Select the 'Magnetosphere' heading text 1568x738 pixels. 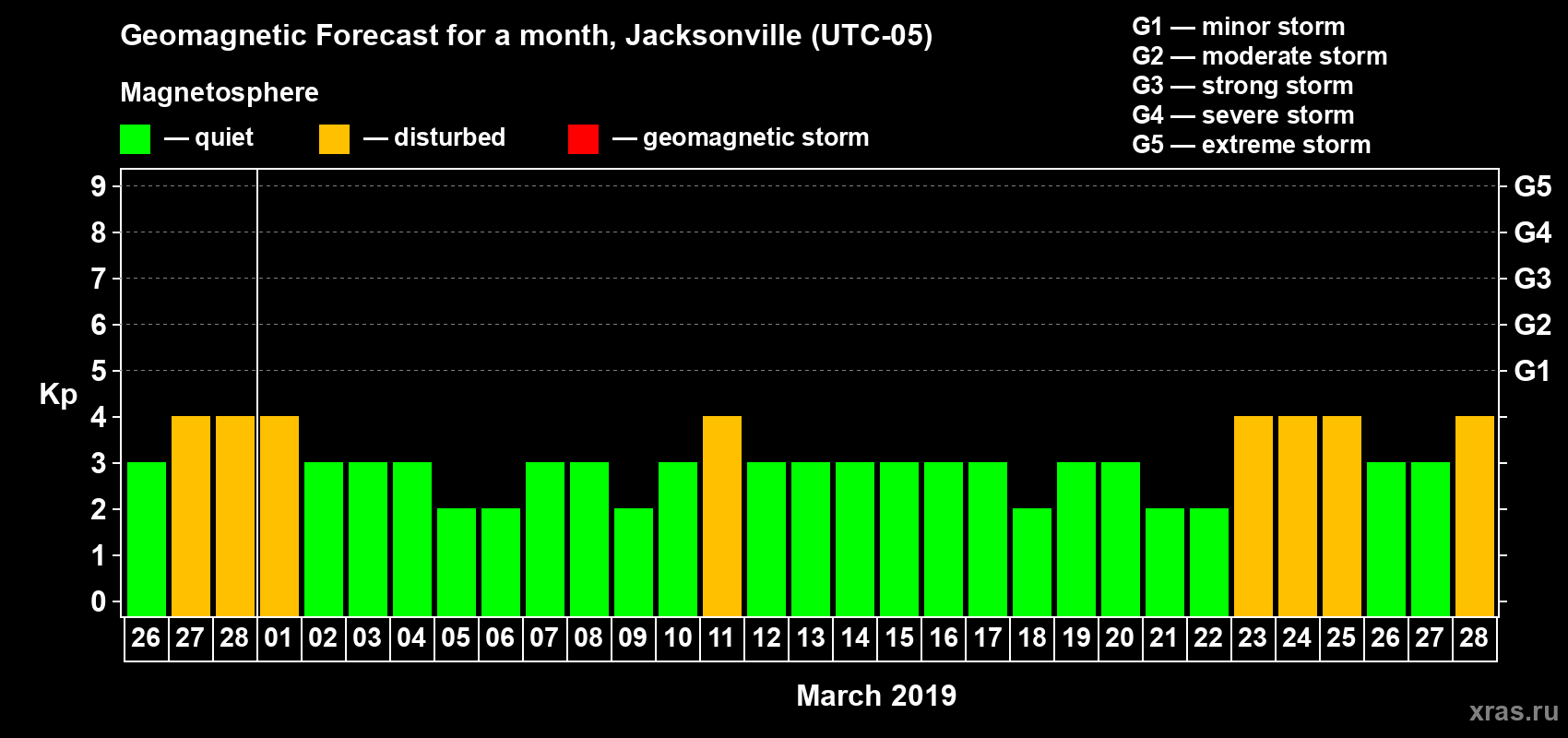[220, 92]
